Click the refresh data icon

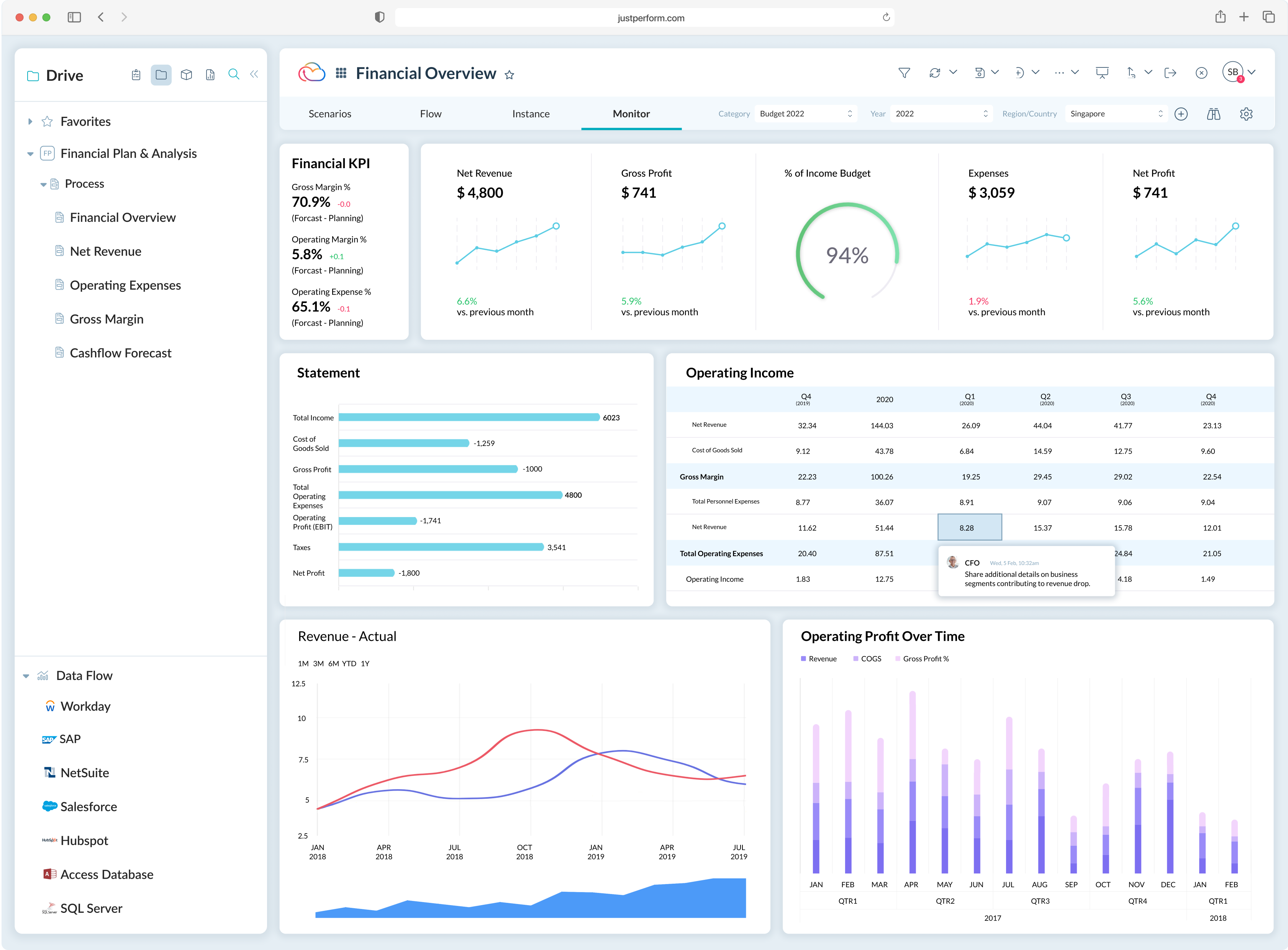[935, 73]
